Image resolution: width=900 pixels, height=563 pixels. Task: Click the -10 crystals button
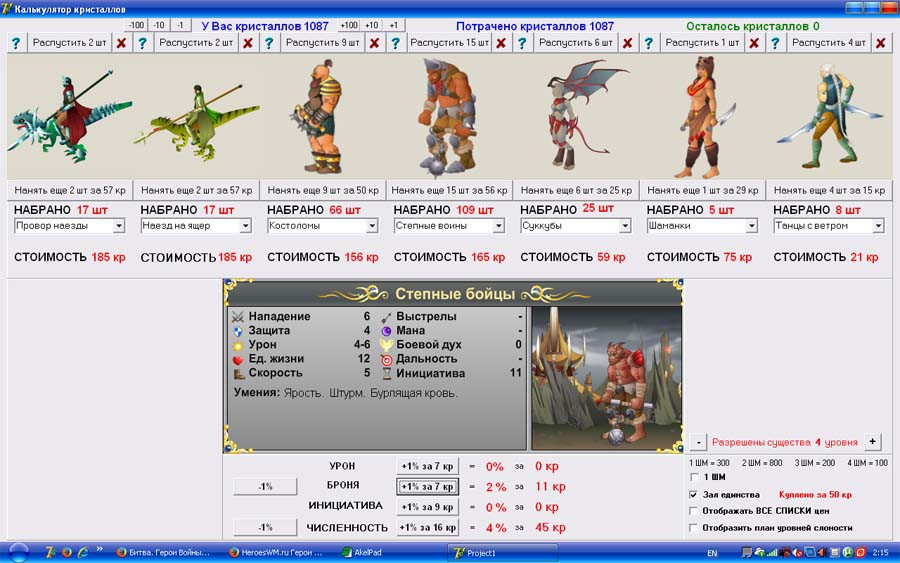(x=159, y=25)
